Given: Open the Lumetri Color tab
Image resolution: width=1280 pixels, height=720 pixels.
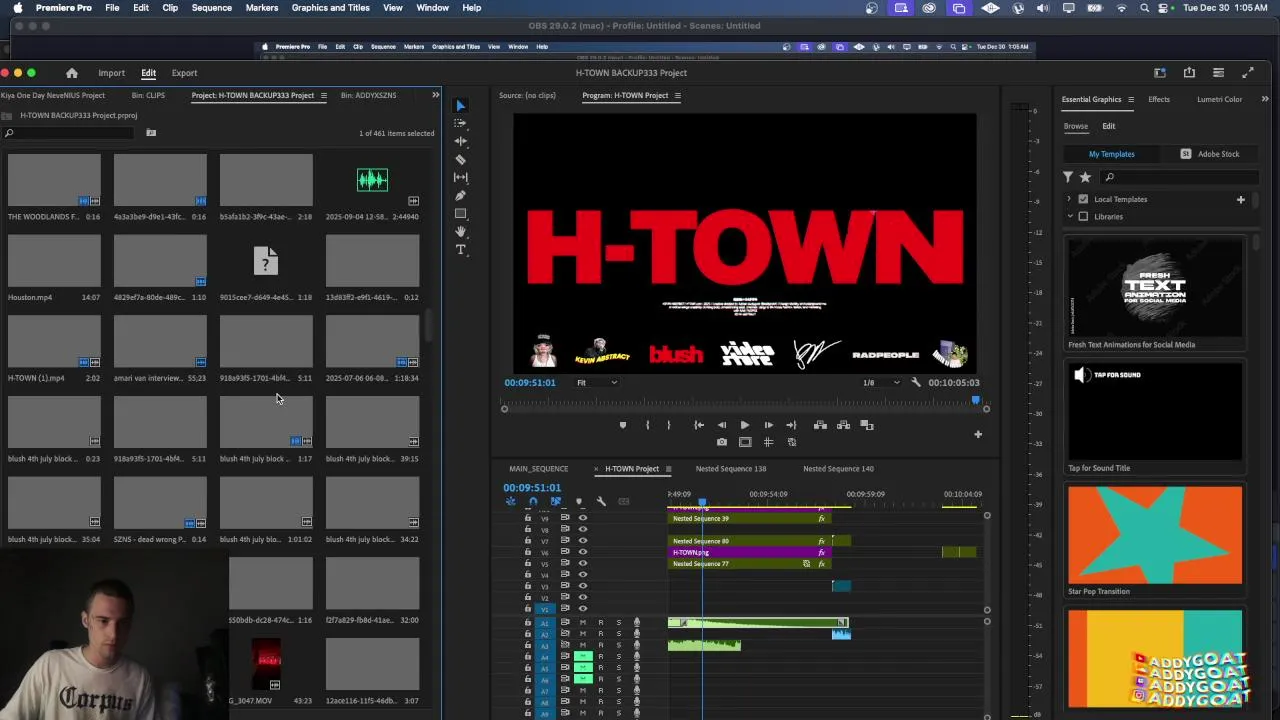Looking at the screenshot, I should 1219,99.
